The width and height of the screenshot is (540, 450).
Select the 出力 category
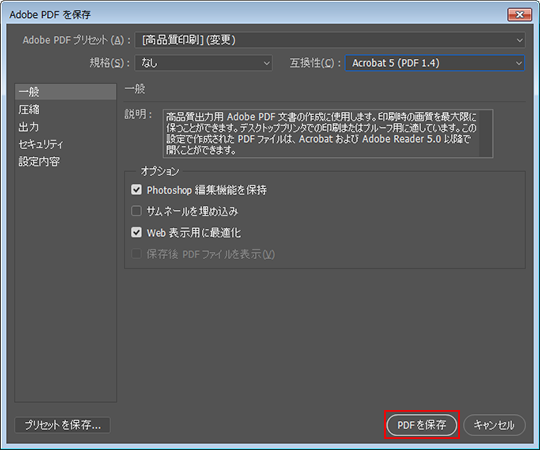tap(65, 127)
